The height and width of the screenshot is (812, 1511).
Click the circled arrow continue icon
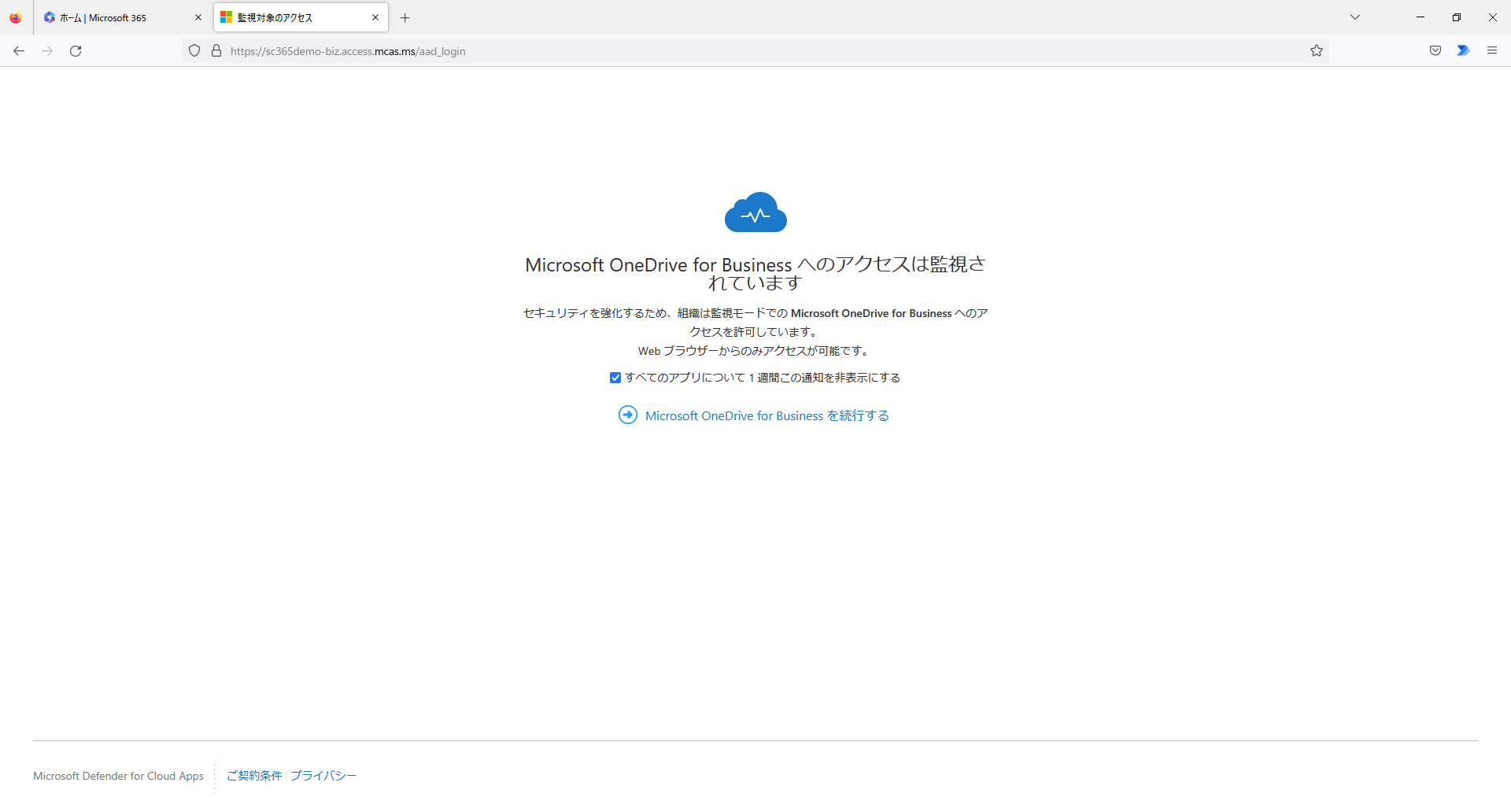[628, 415]
